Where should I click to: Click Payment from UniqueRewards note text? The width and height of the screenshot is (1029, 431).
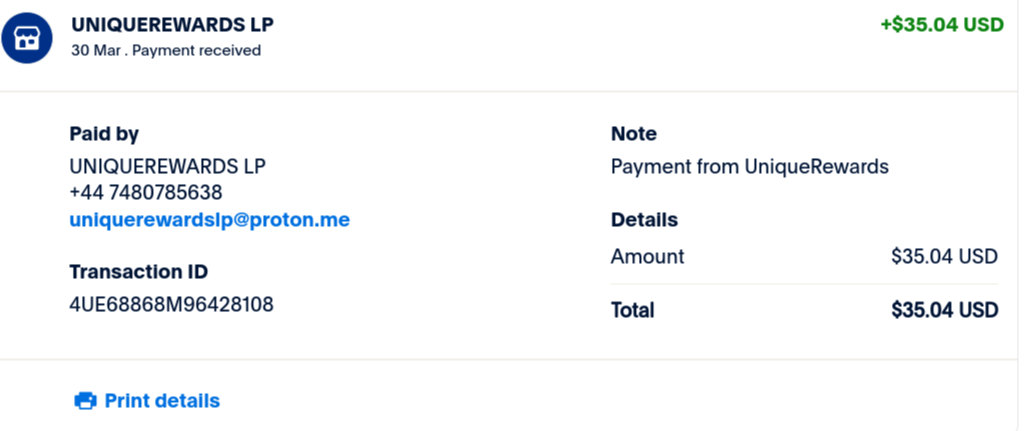tap(749, 167)
